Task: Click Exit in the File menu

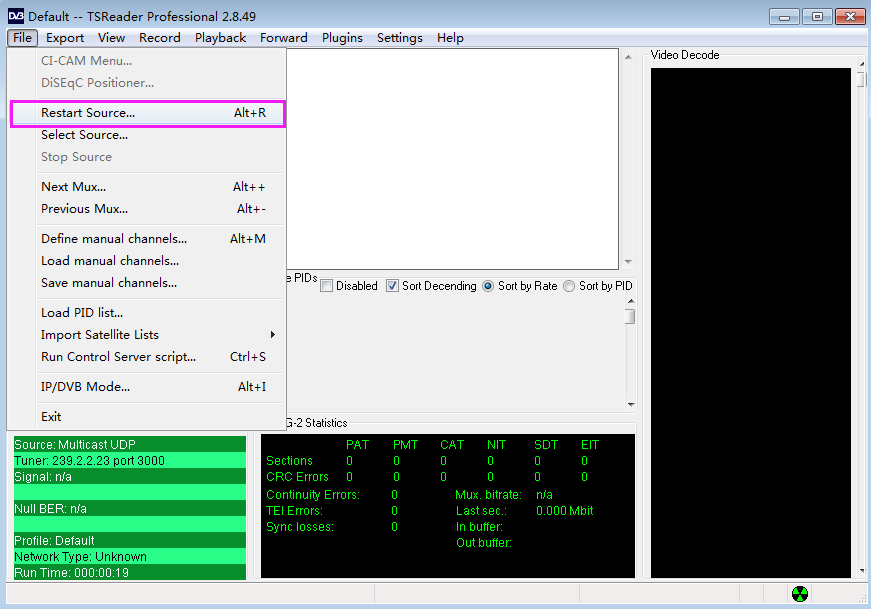Action: point(51,417)
